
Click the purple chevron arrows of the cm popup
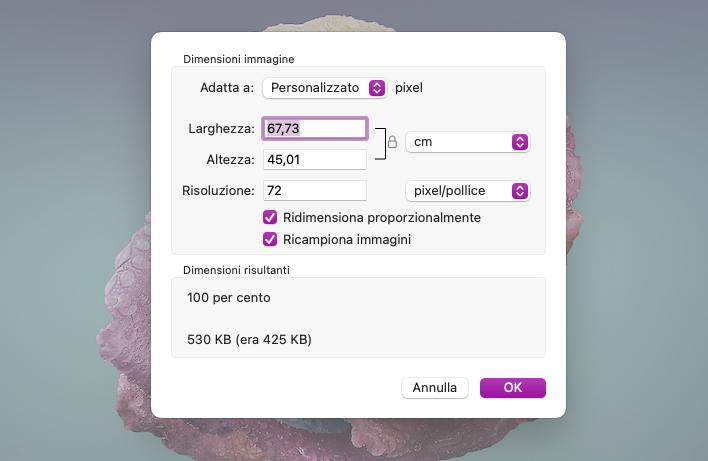pyautogui.click(x=519, y=142)
